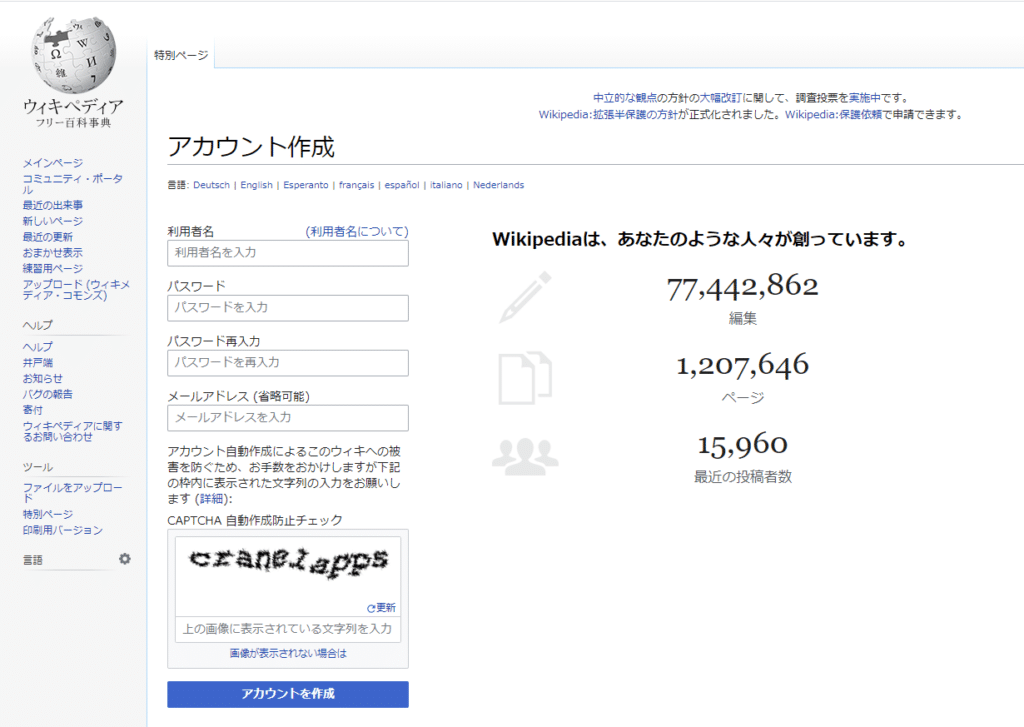Open ファイルをアップロード link
This screenshot has height=727, width=1024.
72,493
